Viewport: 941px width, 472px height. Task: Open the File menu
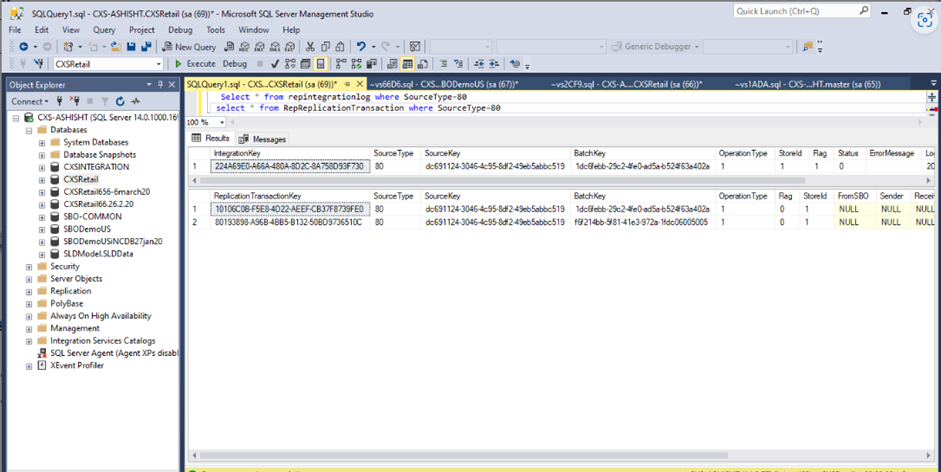[15, 29]
